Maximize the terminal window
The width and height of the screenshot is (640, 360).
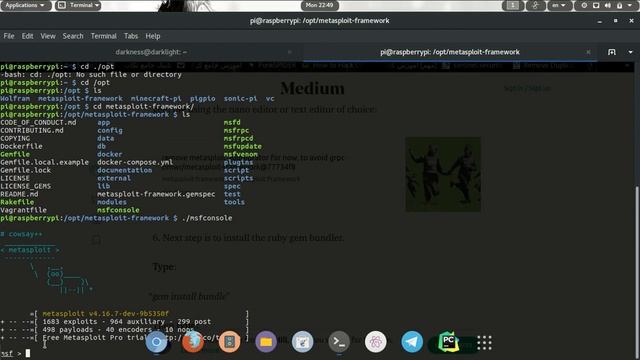point(616,21)
